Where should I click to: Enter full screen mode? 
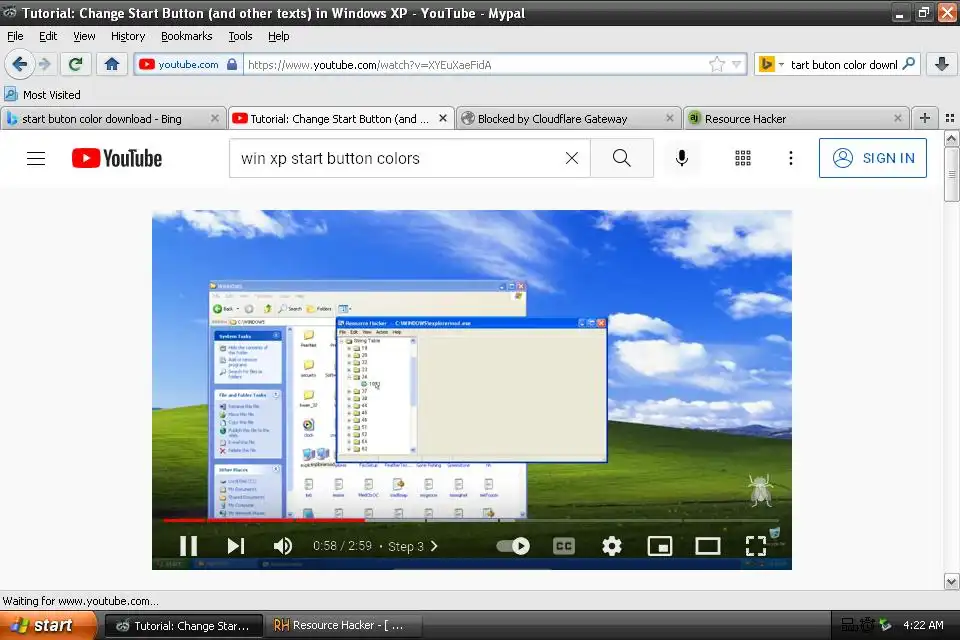pos(756,546)
